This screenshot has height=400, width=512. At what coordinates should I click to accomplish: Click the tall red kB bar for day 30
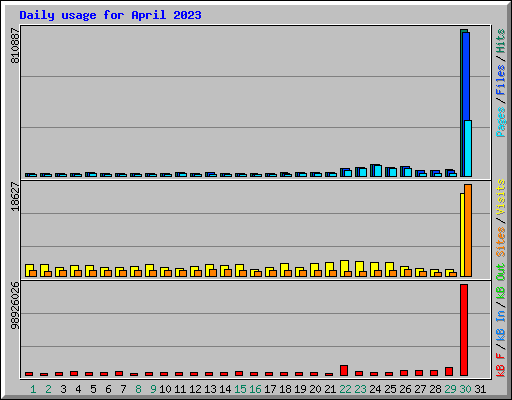point(464,330)
